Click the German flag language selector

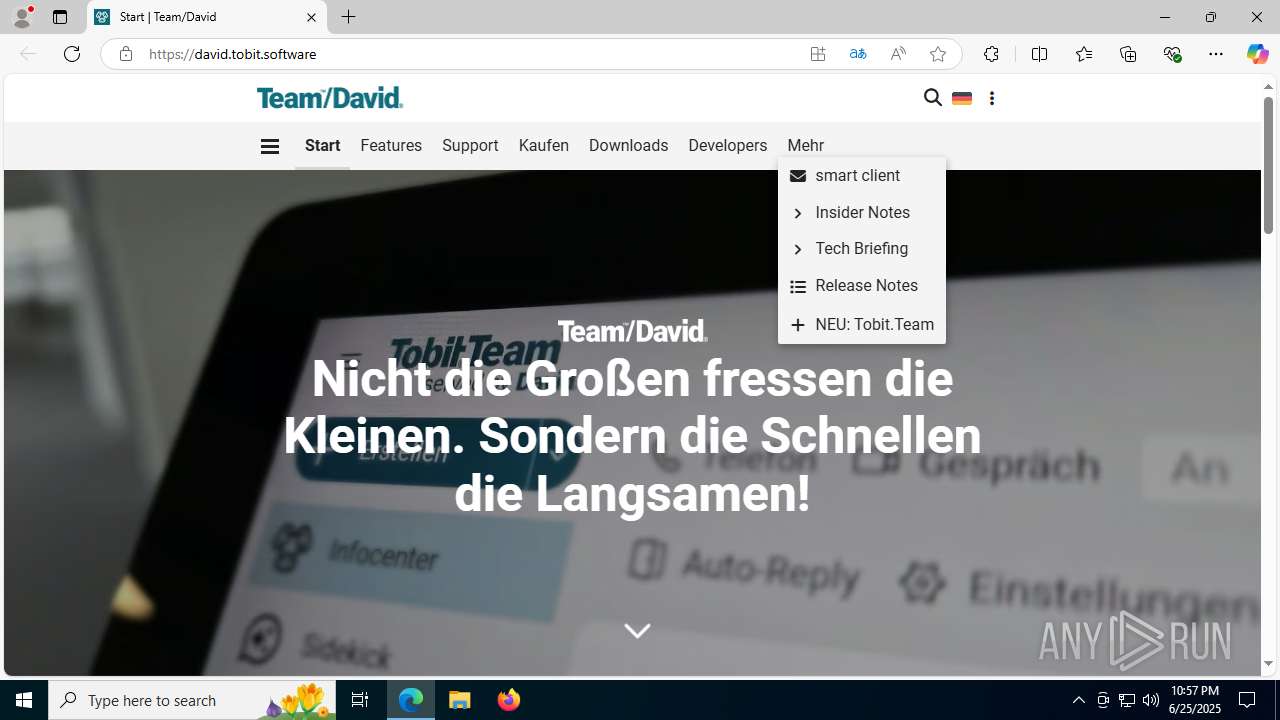pos(962,98)
